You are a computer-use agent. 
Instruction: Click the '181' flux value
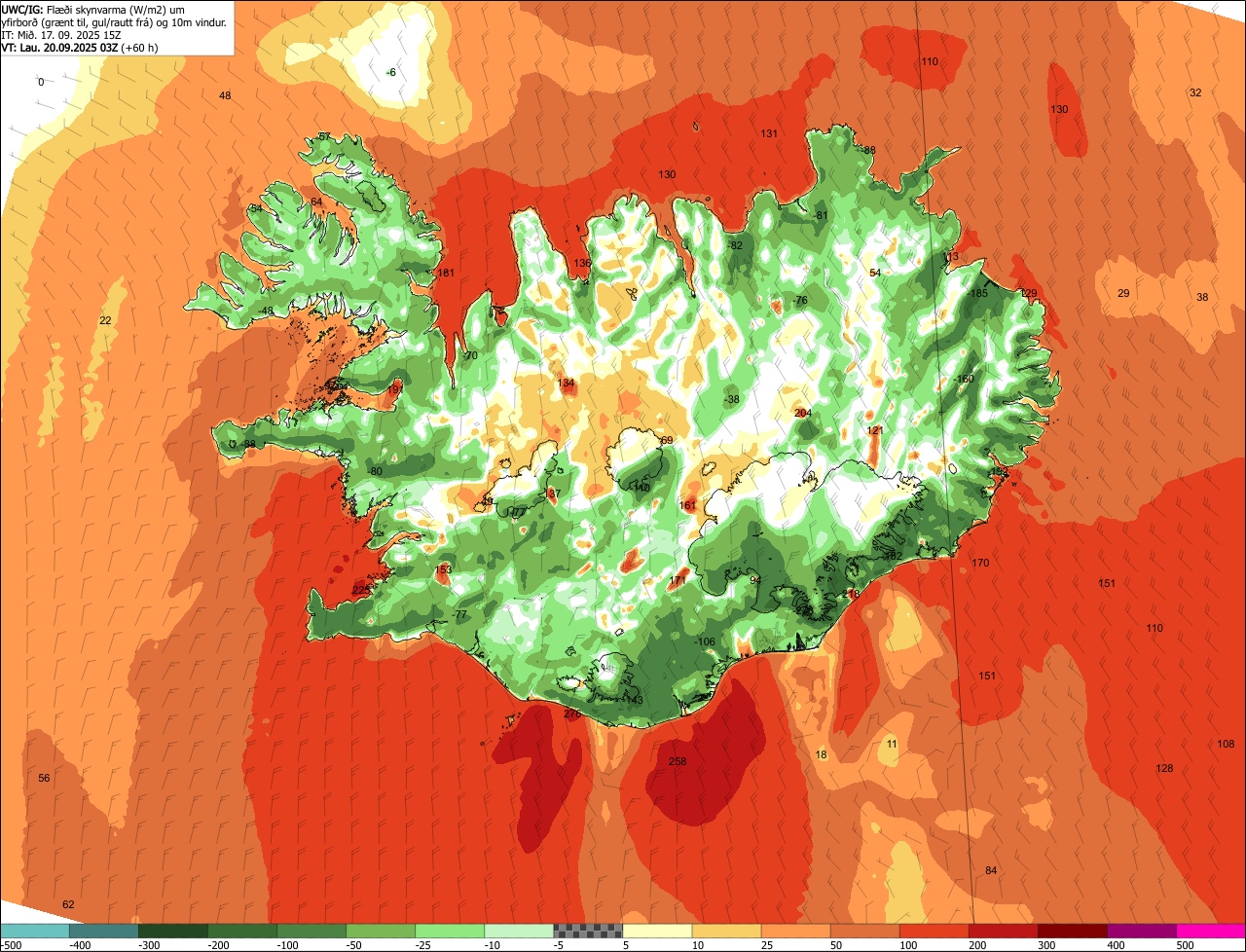pyautogui.click(x=446, y=273)
